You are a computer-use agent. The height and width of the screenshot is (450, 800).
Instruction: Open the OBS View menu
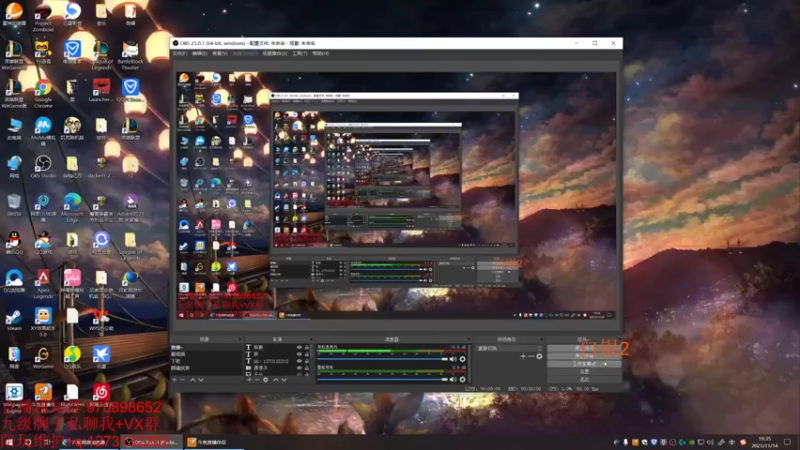point(220,54)
